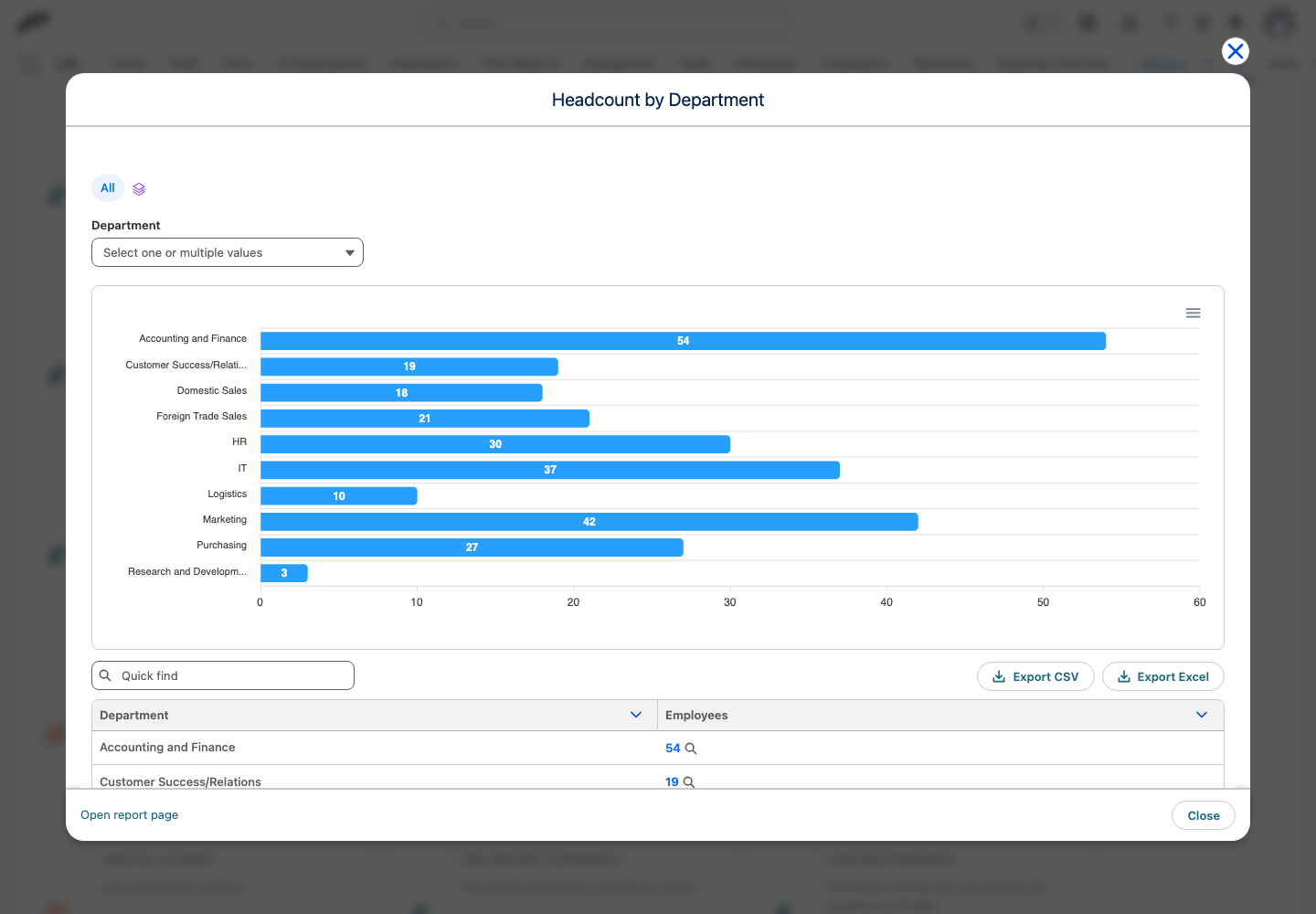Click the magnifier icon beside 19 employees
Image resolution: width=1316 pixels, height=914 pixels.
689,782
